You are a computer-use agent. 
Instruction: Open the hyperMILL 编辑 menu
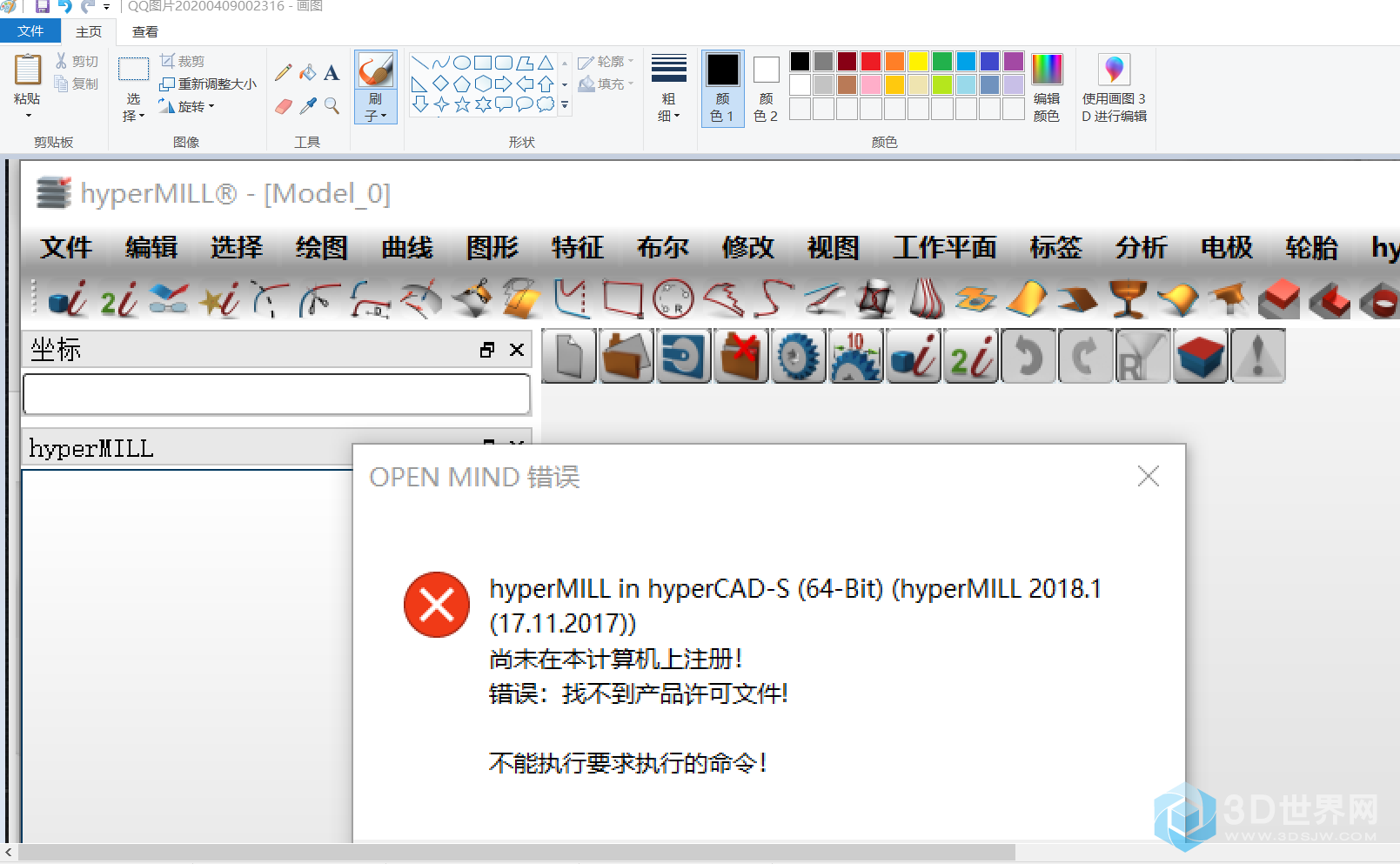151,248
